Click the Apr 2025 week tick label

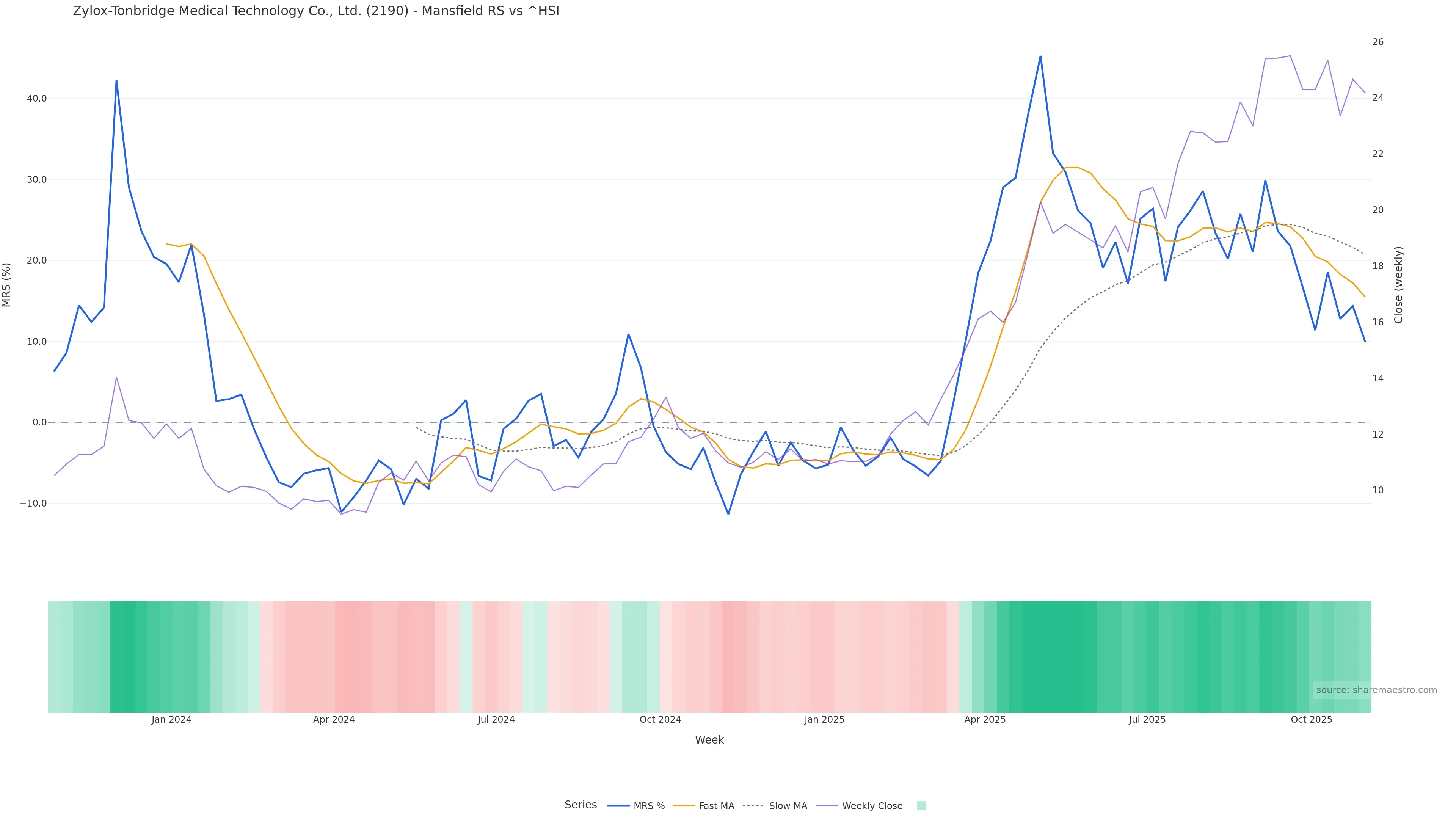[985, 720]
